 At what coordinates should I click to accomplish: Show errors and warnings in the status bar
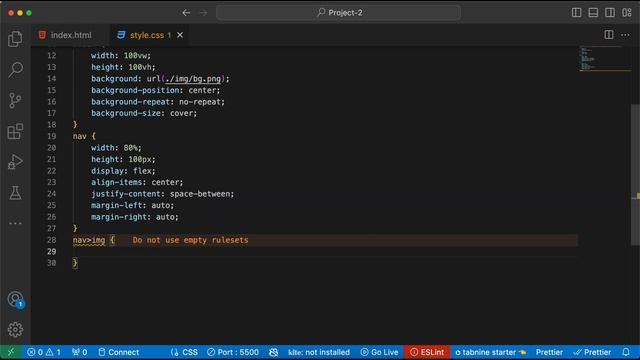(x=44, y=352)
